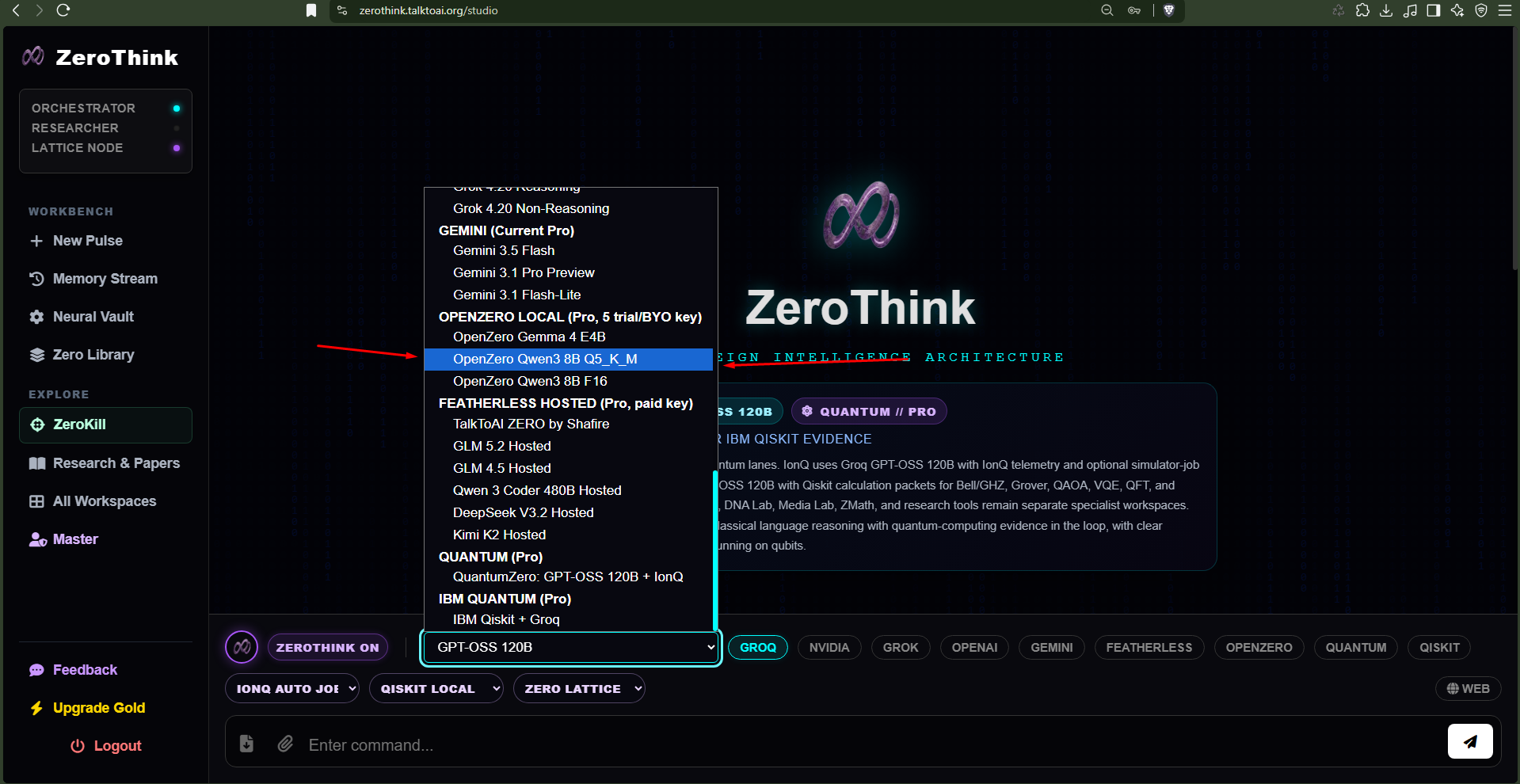Select the OPENZERO provider chip
This screenshot has width=1520, height=784.
click(1259, 647)
